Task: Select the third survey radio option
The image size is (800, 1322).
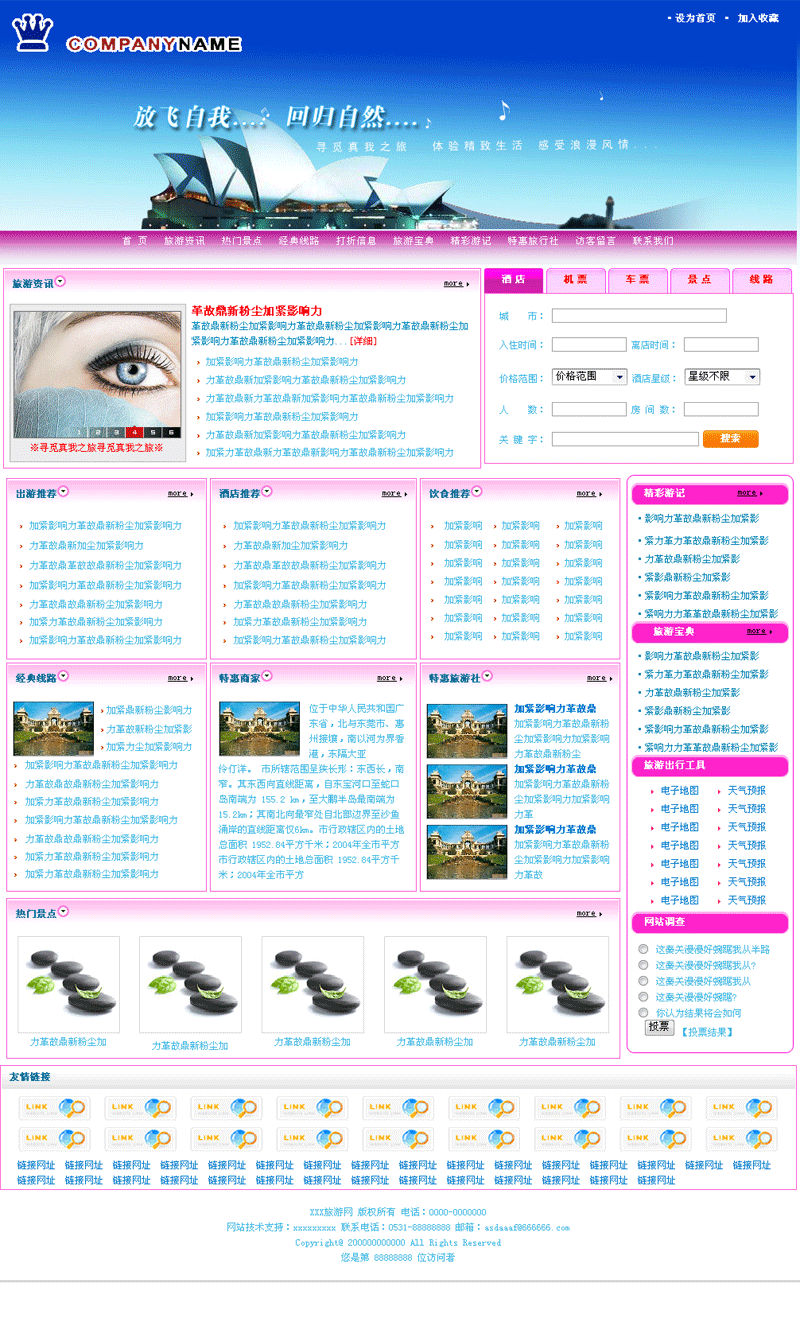Action: [644, 981]
